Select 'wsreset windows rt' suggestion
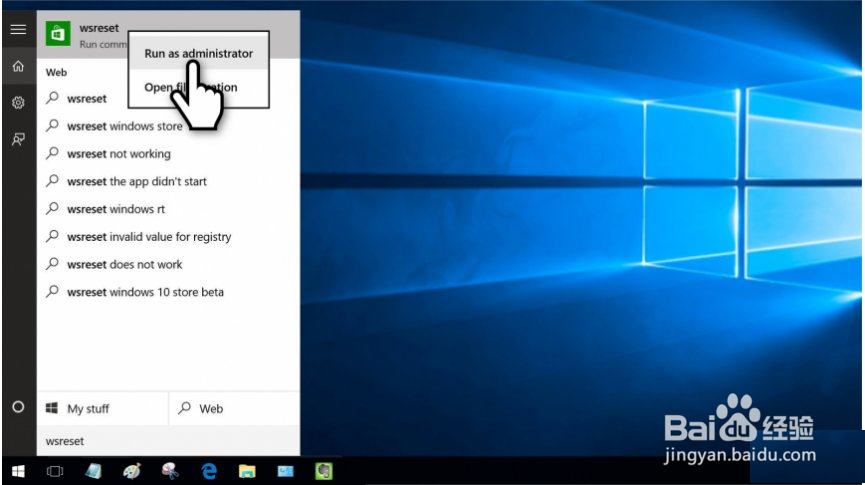865x485 pixels. click(x=168, y=209)
